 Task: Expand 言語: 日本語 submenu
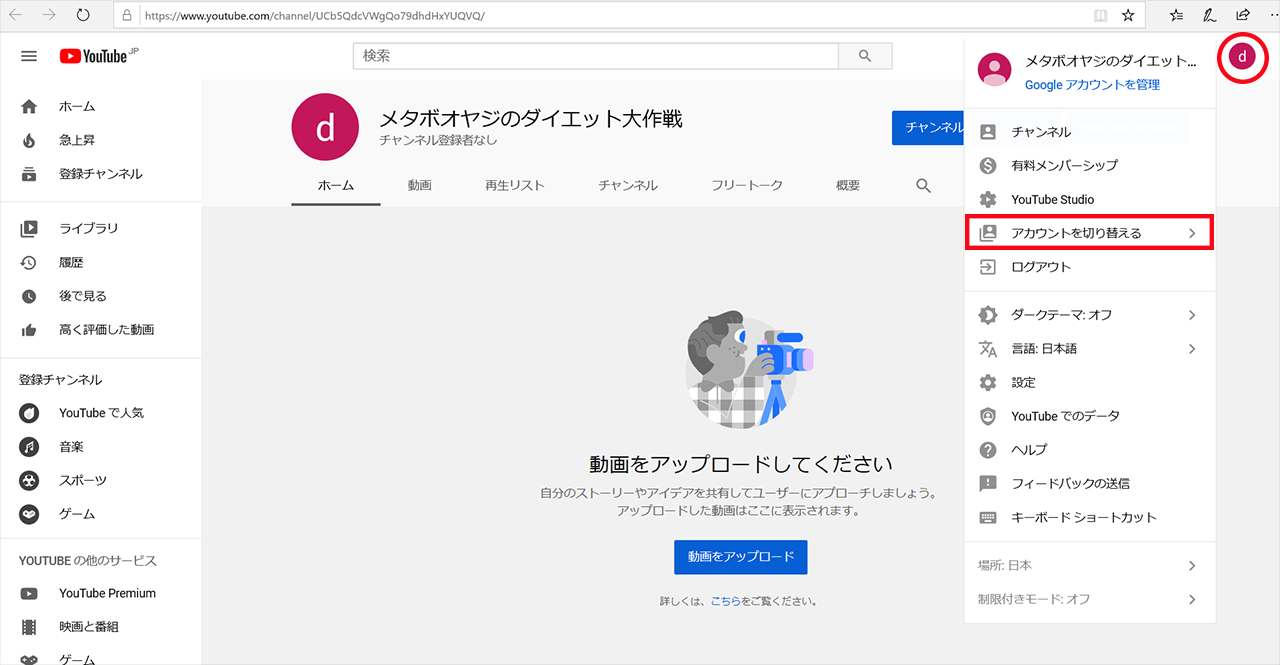(1090, 349)
